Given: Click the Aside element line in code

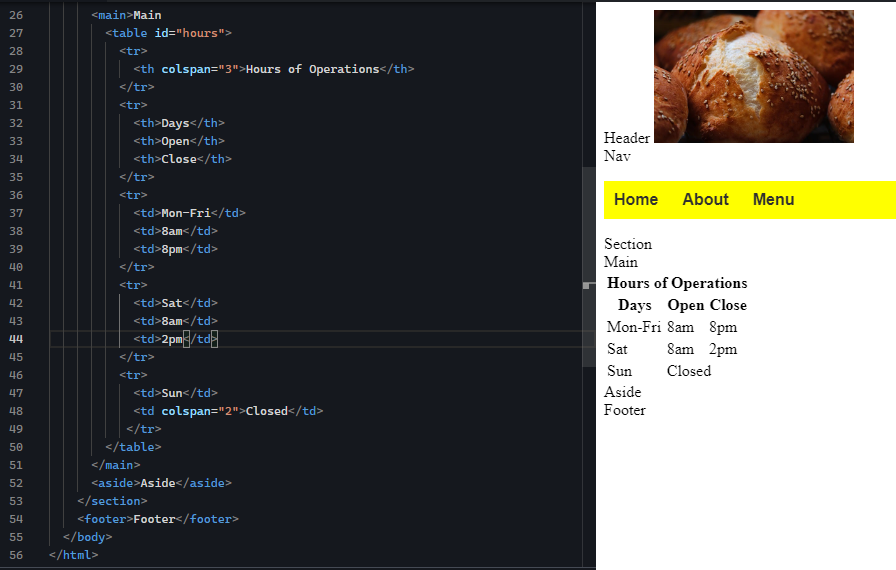Looking at the screenshot, I should (161, 483).
